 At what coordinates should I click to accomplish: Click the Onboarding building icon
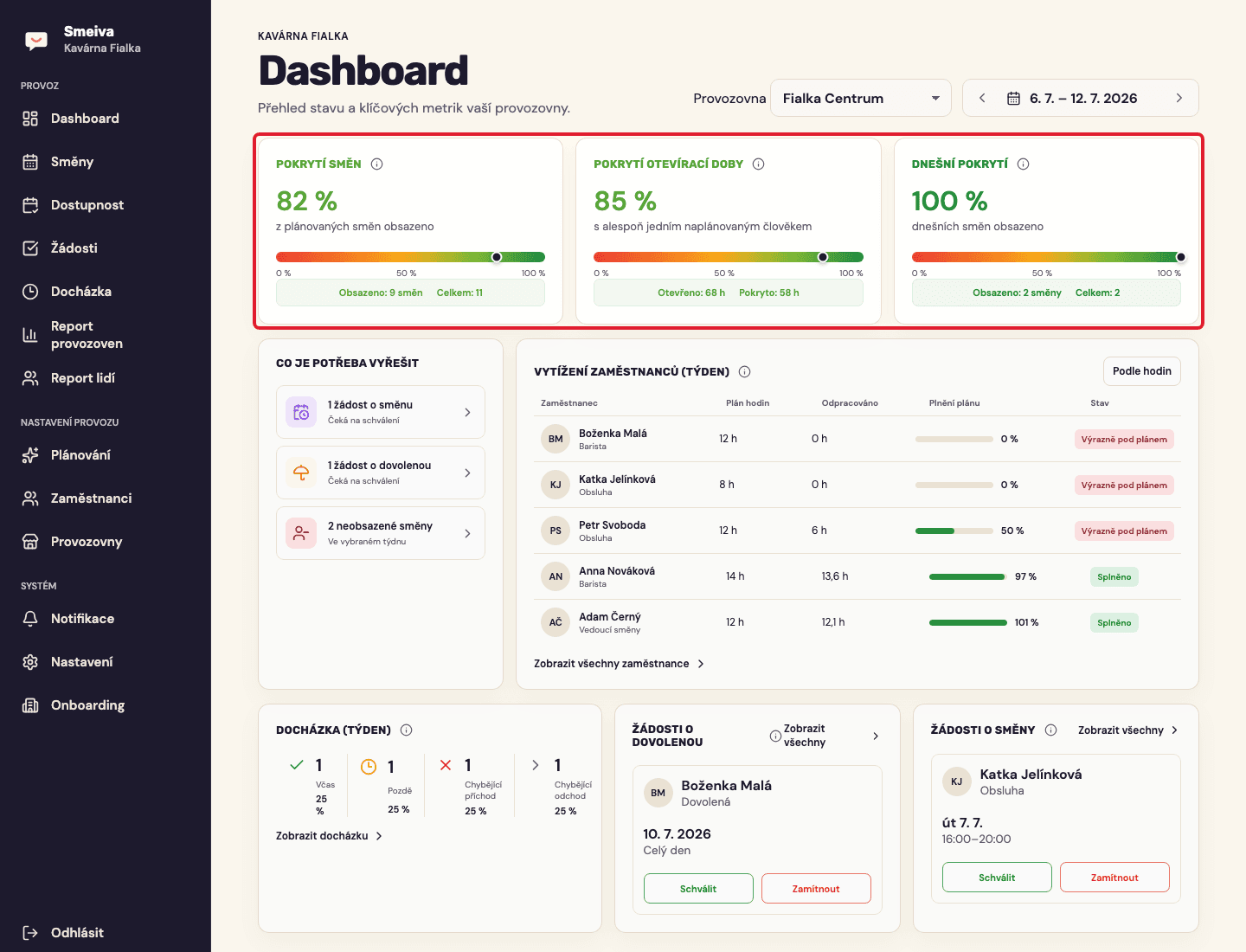tap(30, 705)
